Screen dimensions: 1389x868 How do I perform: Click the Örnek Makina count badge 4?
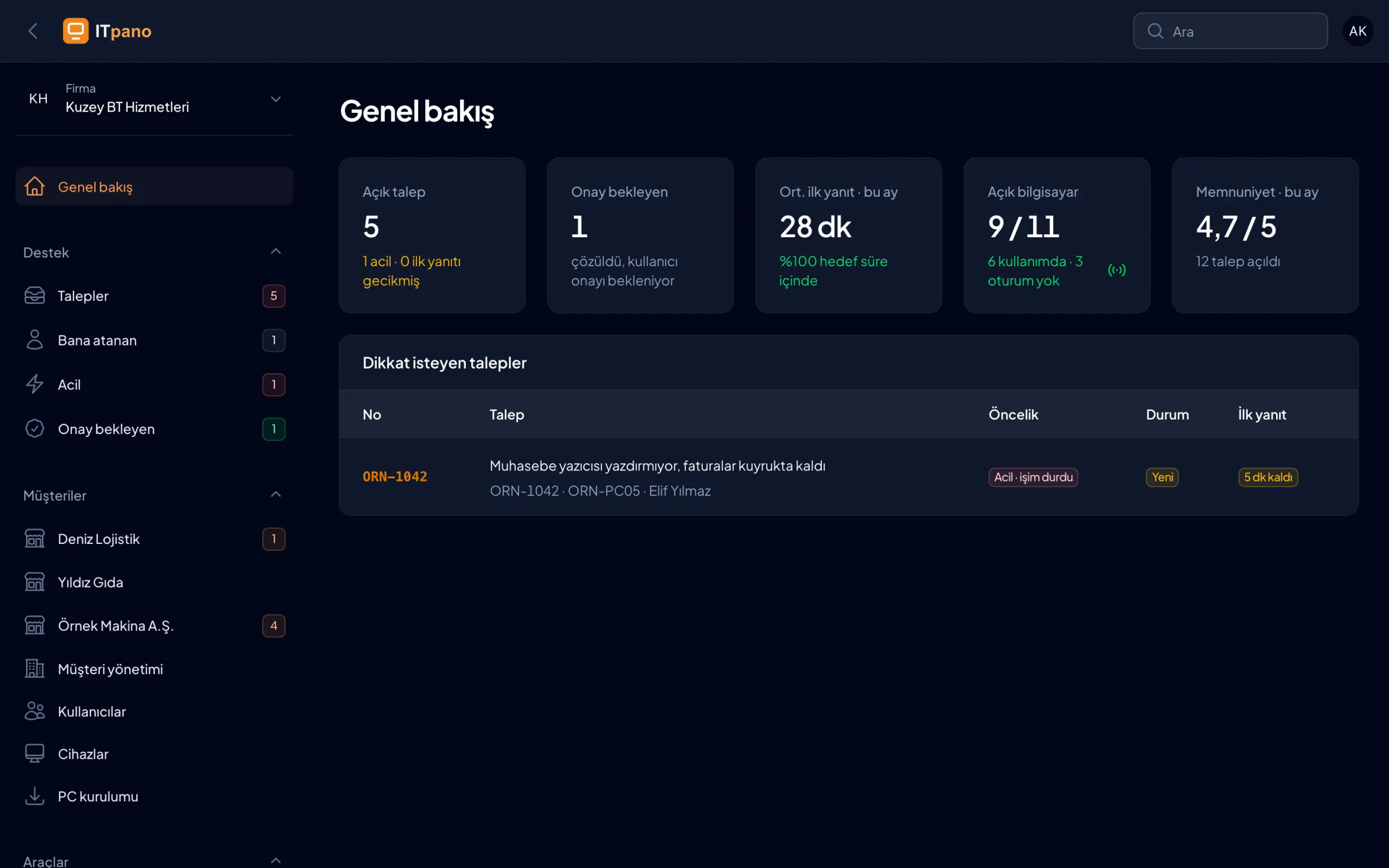pyautogui.click(x=274, y=626)
